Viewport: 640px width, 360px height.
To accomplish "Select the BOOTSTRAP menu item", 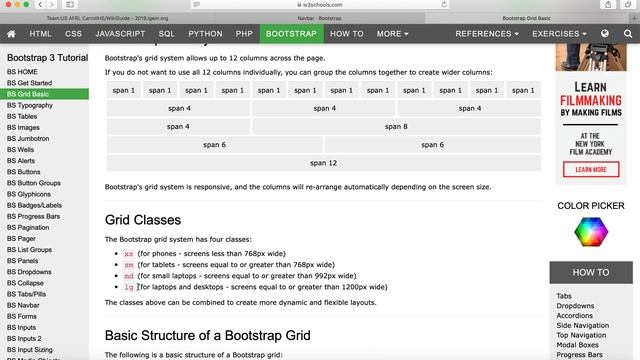I will click(x=291, y=34).
